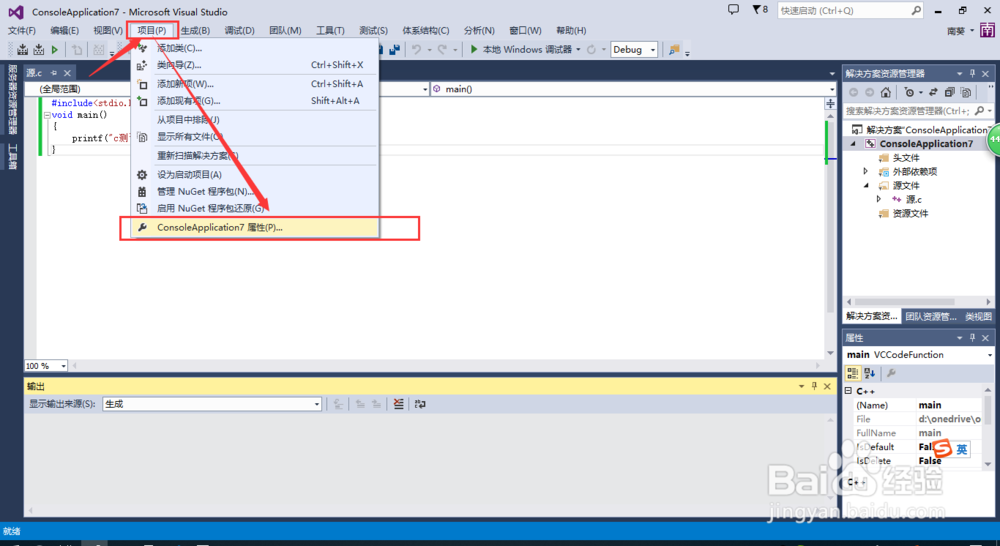Toggle categorized view in Properties panel
1000x546 pixels.
[x=853, y=373]
